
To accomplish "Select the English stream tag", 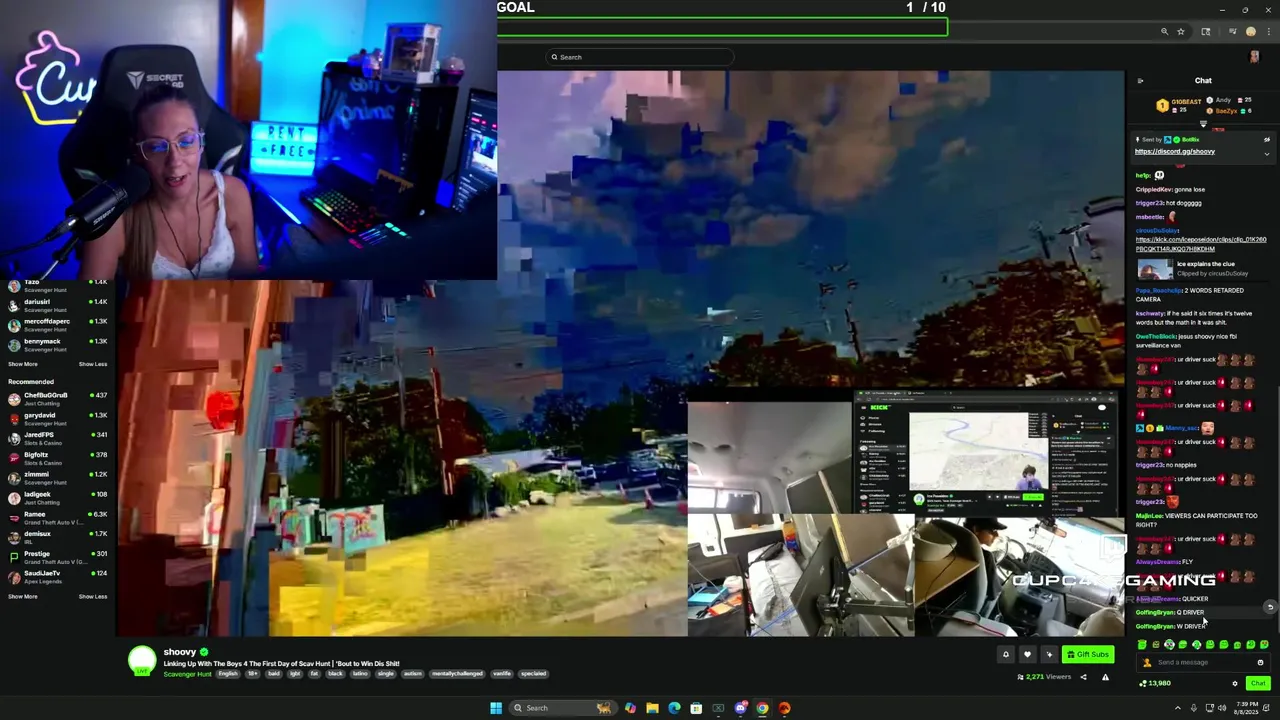I will (x=228, y=674).
